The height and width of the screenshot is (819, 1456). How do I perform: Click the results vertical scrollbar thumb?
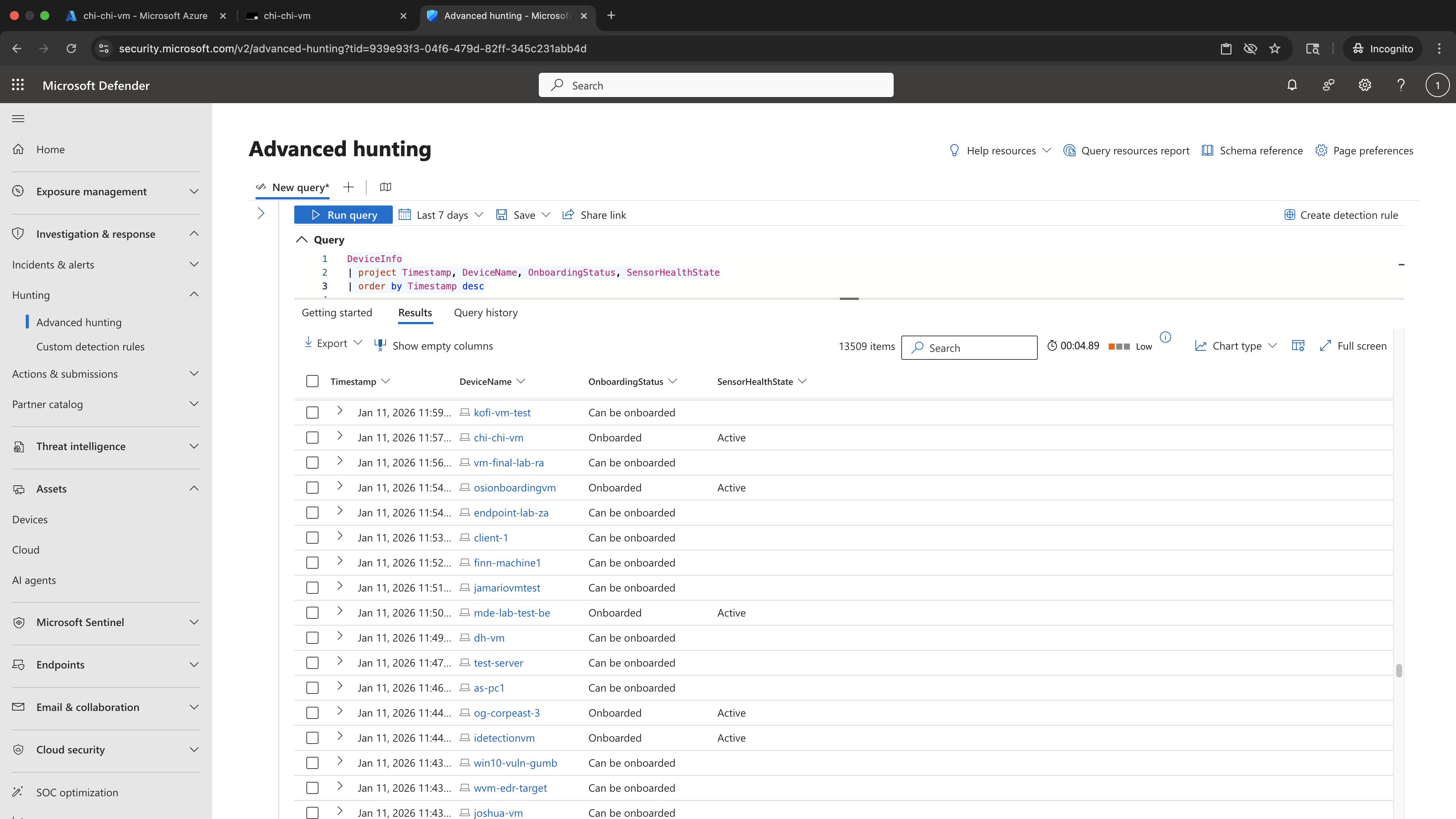(1399, 670)
